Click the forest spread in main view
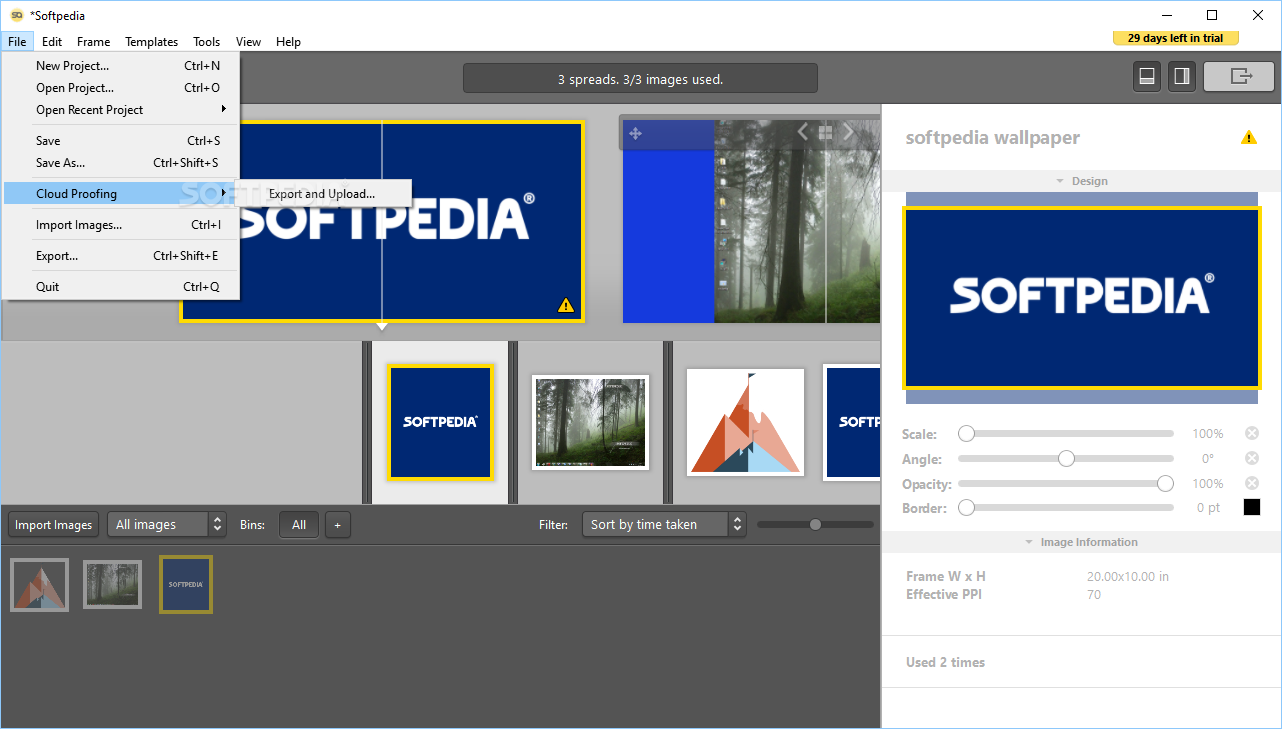Screen dimensions: 1282x729 (x=752, y=222)
